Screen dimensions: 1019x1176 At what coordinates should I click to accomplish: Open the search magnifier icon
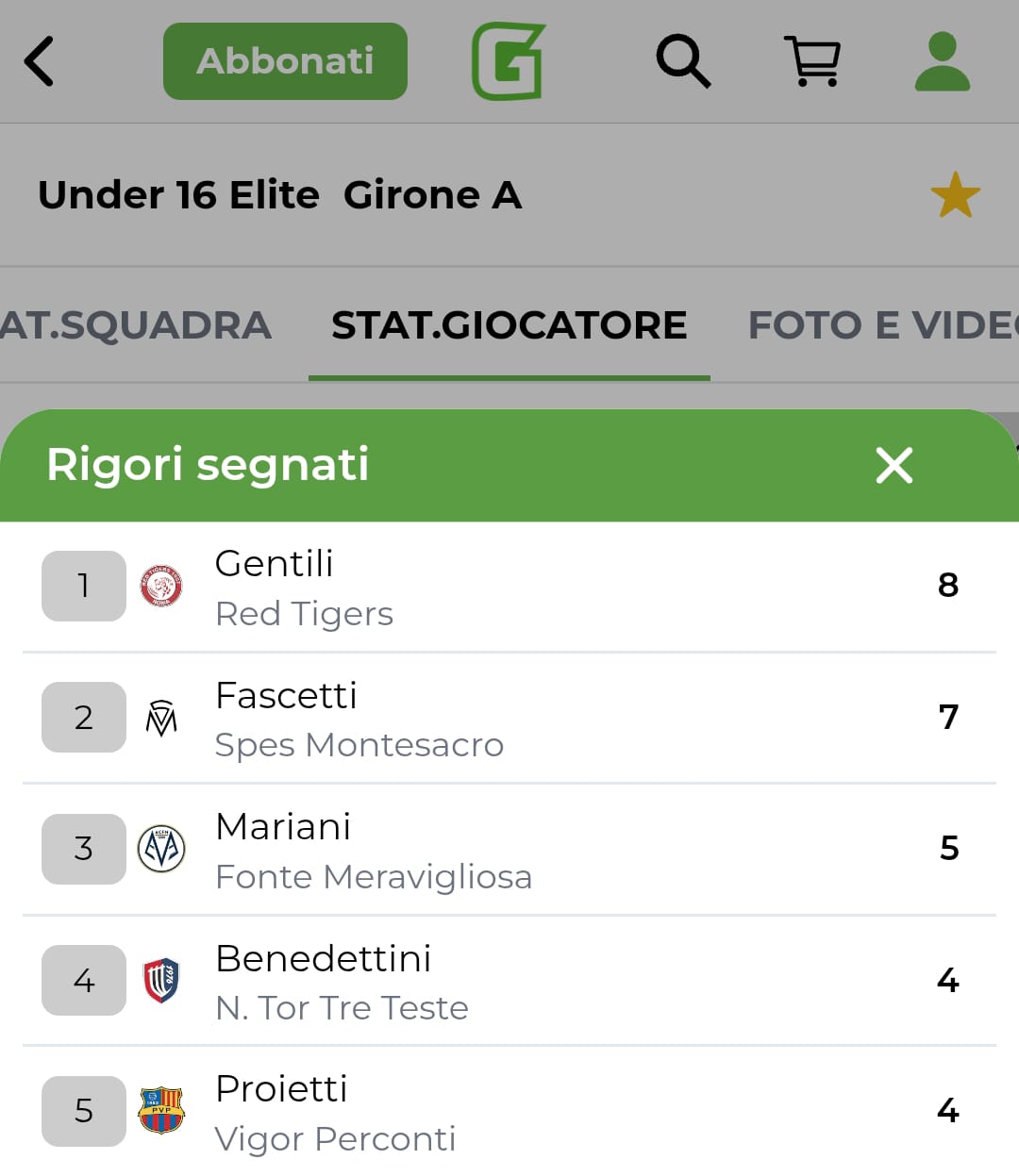click(683, 61)
